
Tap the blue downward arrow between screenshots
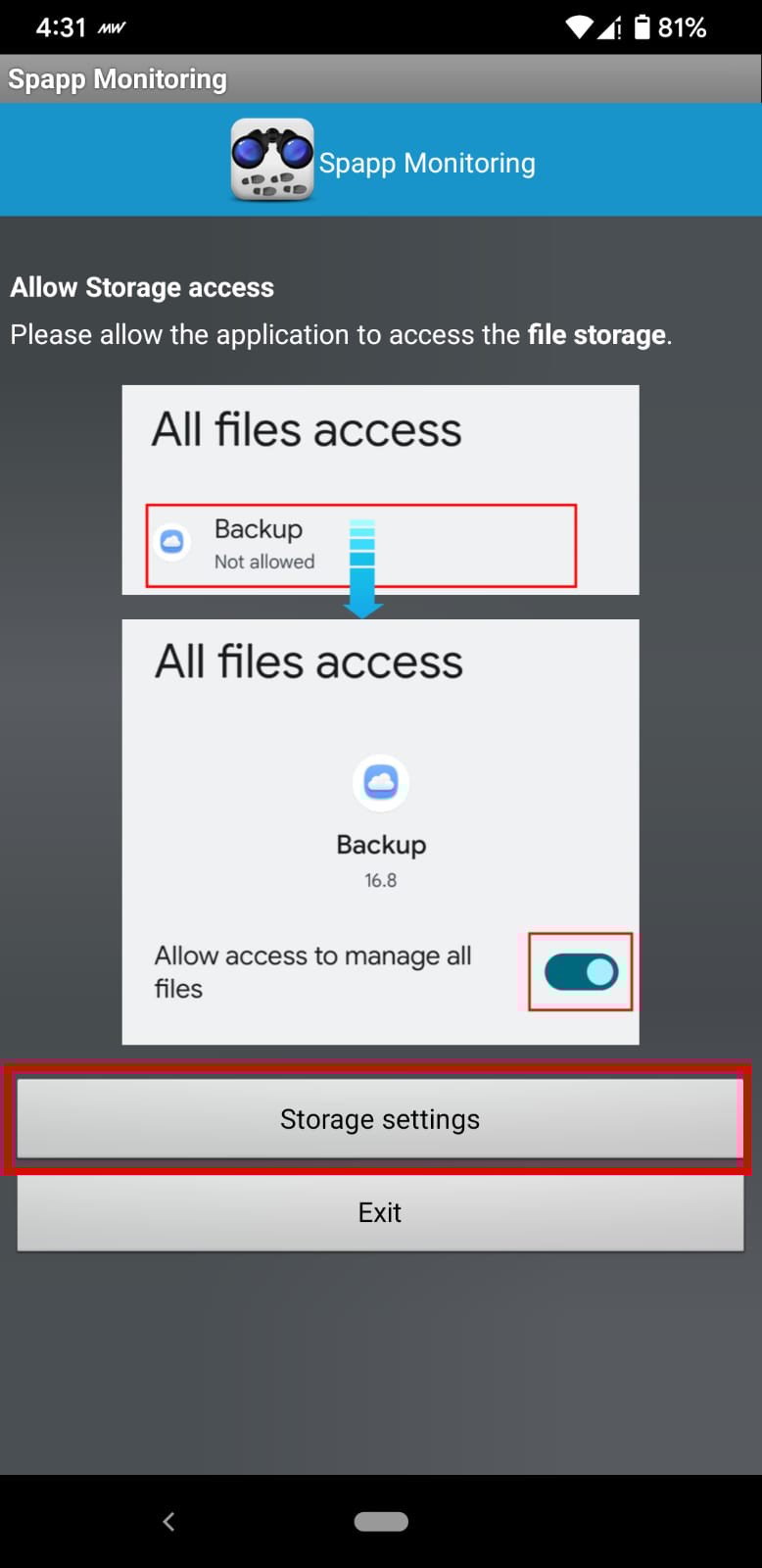click(x=362, y=568)
